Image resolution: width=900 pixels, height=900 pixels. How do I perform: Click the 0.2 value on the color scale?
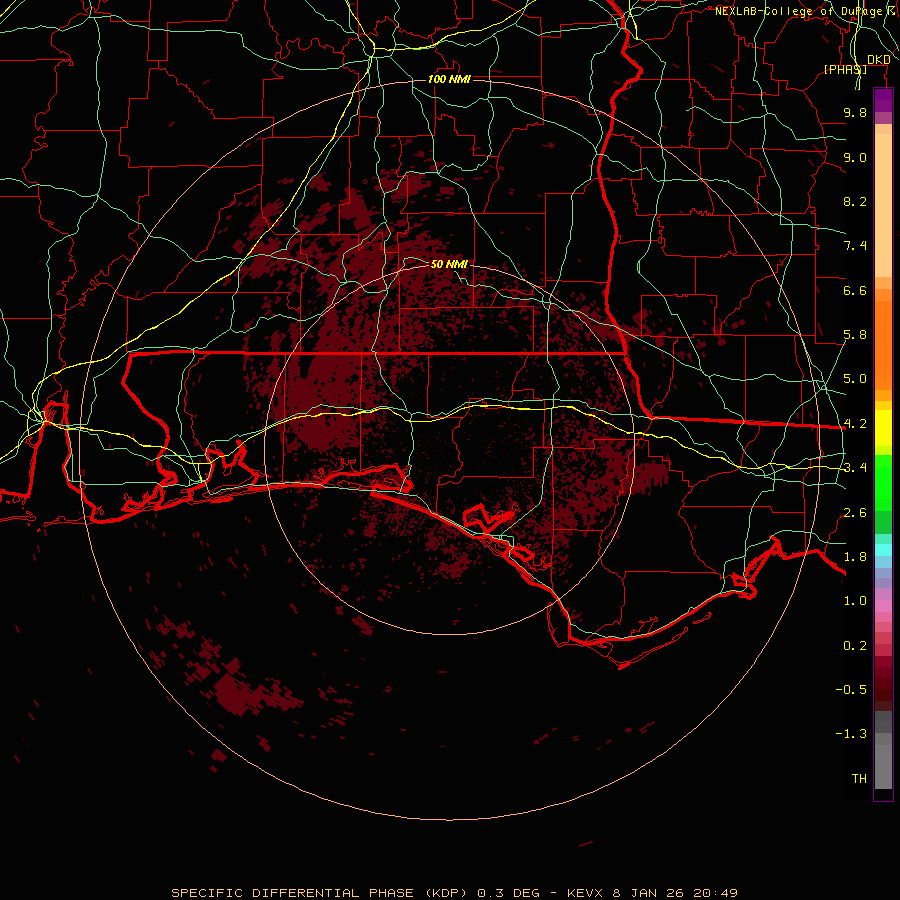click(x=855, y=646)
